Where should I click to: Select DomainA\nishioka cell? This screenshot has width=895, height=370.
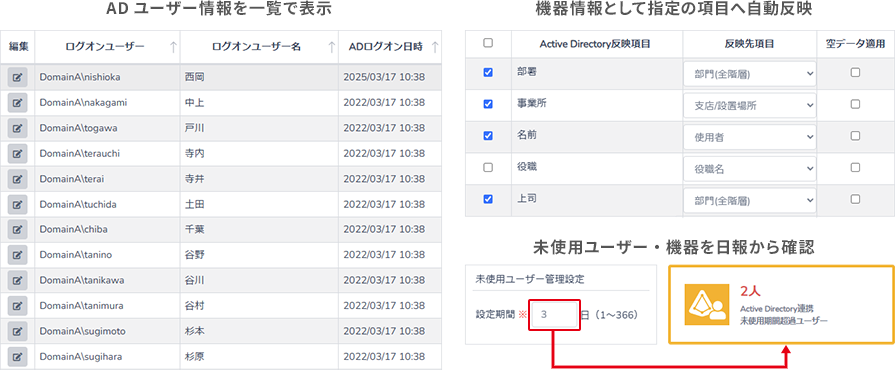(x=107, y=77)
